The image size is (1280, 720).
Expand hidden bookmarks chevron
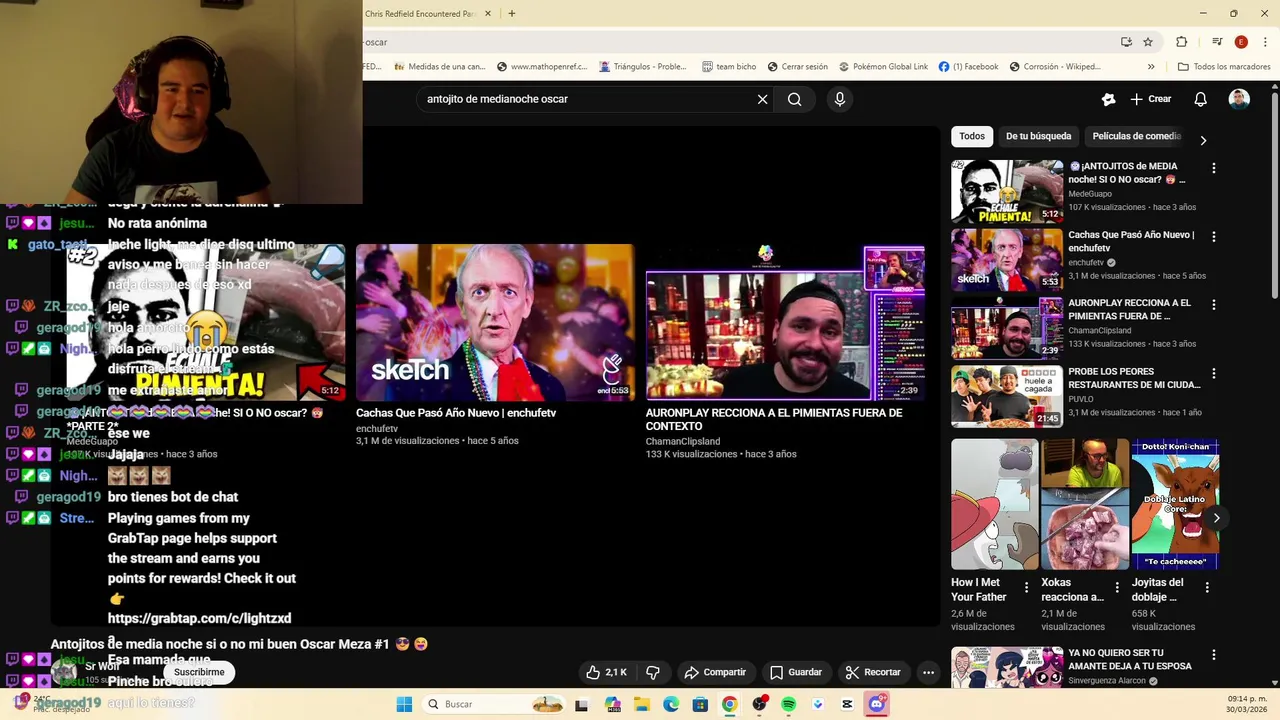click(x=1151, y=67)
